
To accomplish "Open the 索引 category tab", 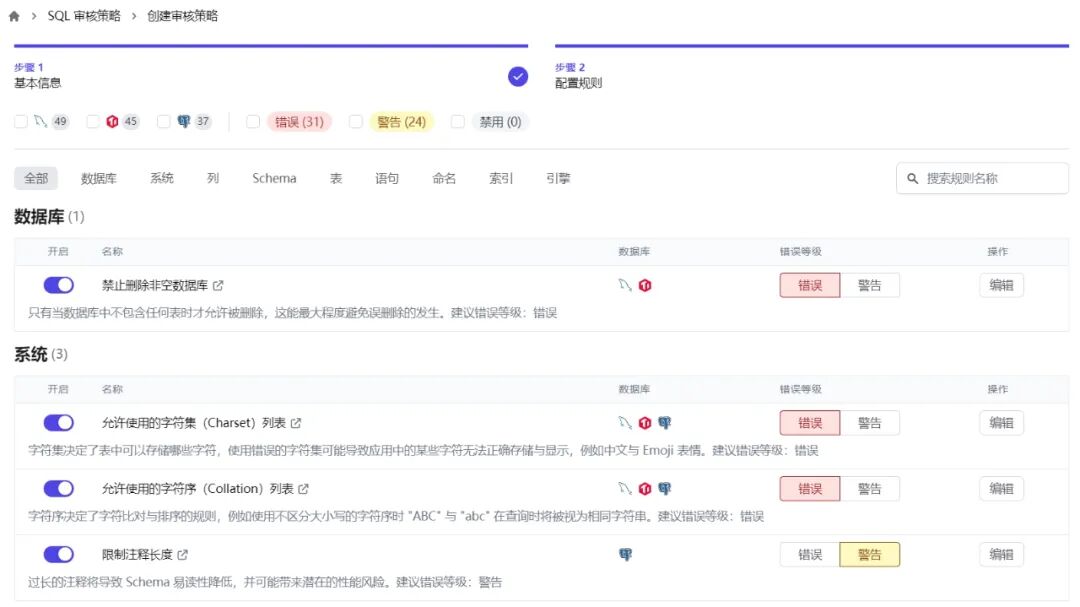I will click(501, 178).
